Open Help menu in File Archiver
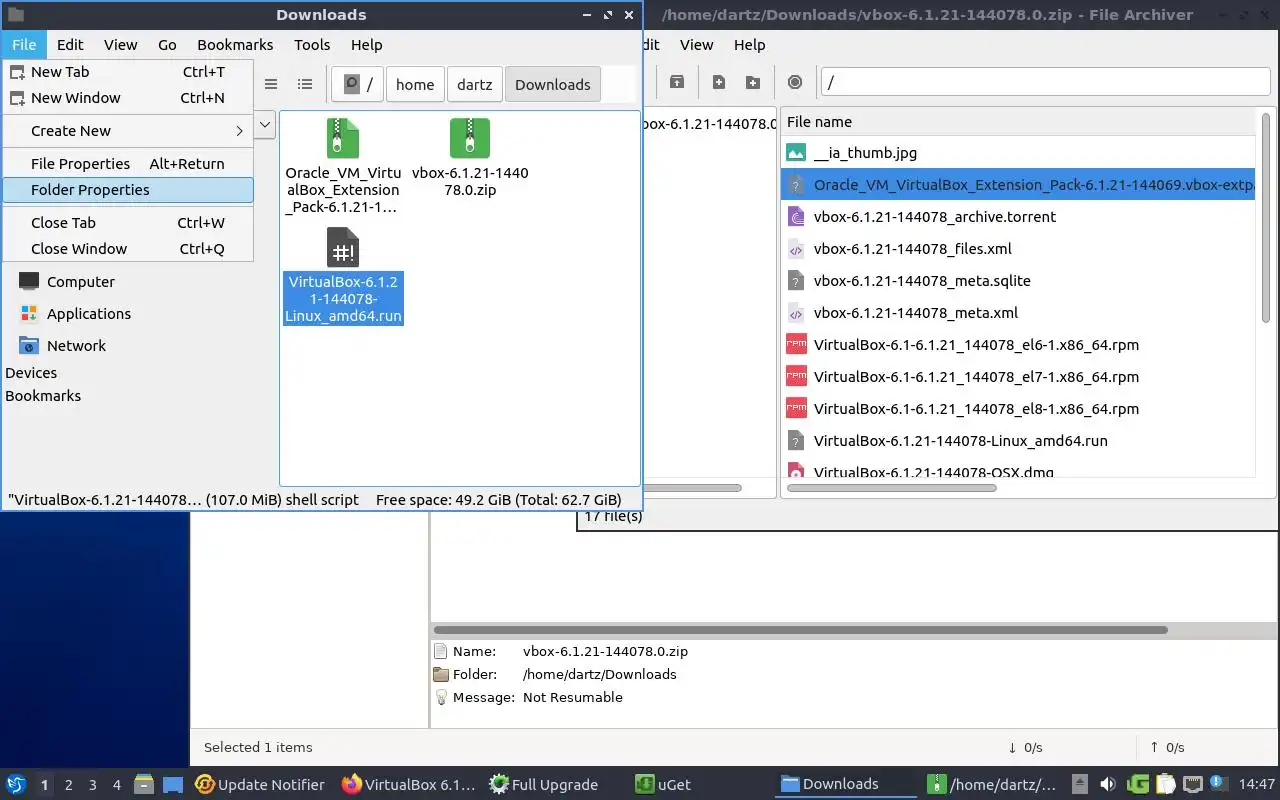Viewport: 1280px width, 800px height. tap(750, 45)
